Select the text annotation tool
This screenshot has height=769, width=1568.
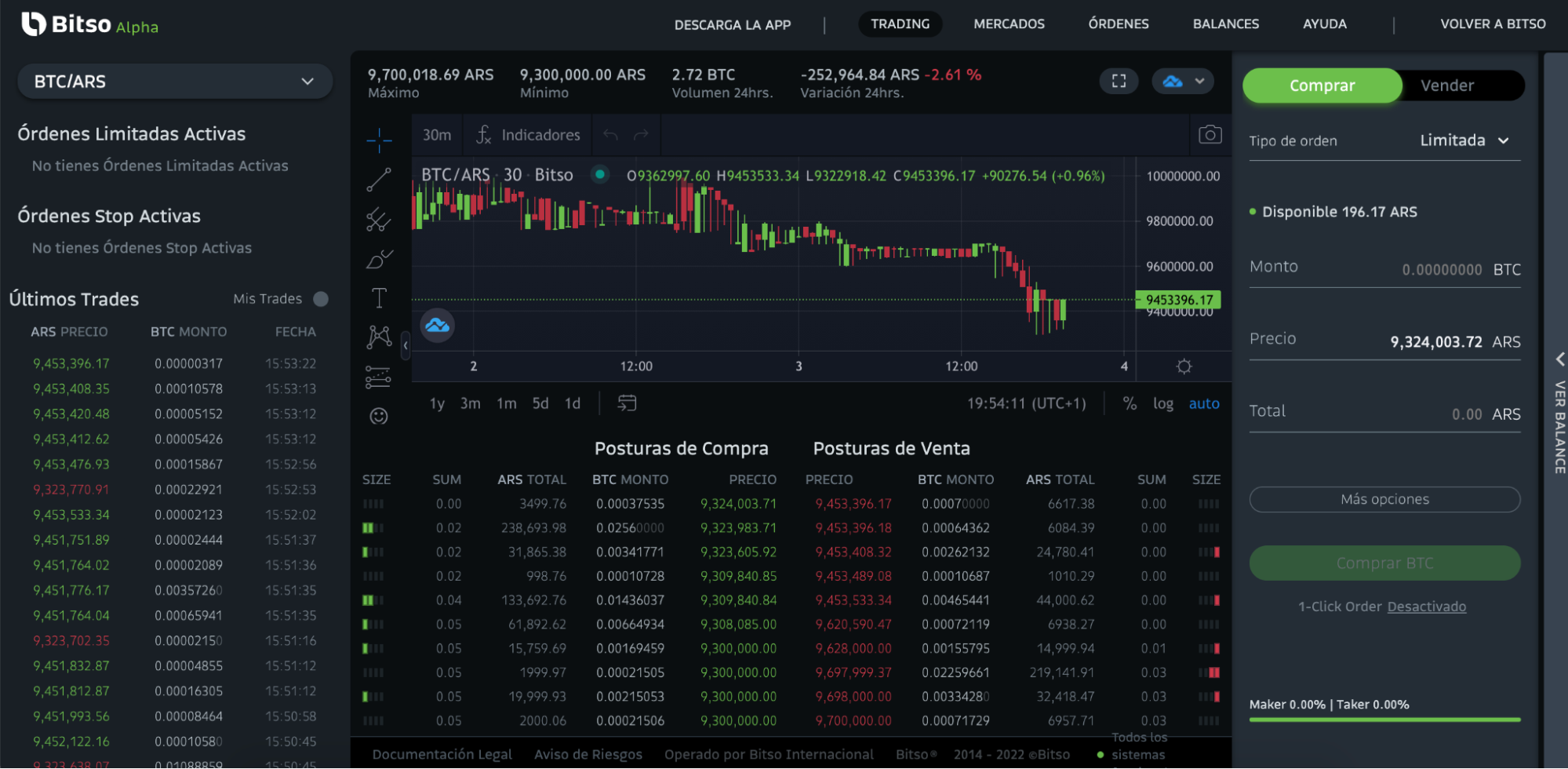(x=379, y=298)
